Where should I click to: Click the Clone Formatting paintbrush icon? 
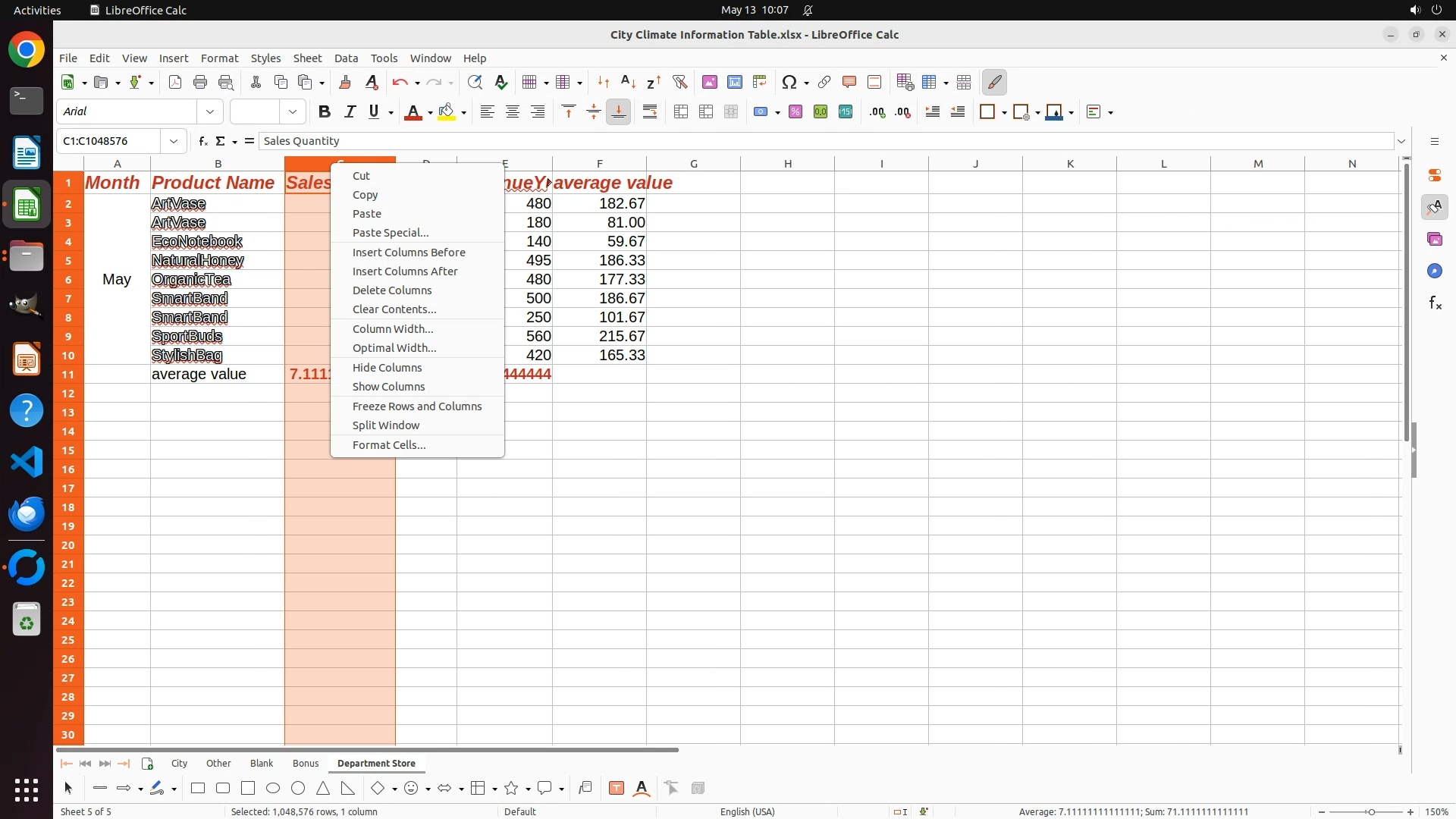coord(345,83)
